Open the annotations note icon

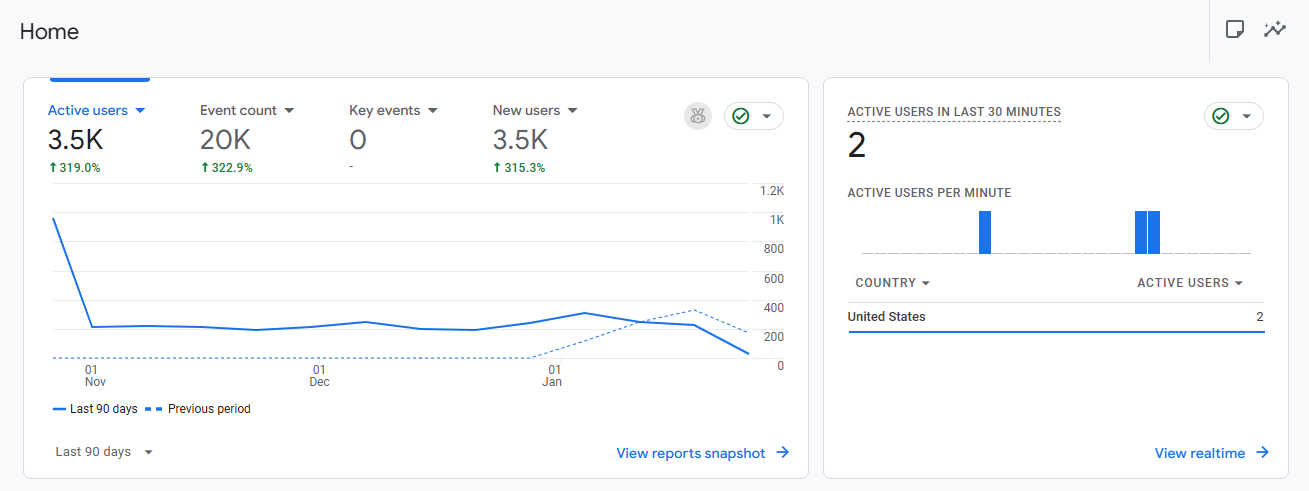[x=1235, y=29]
